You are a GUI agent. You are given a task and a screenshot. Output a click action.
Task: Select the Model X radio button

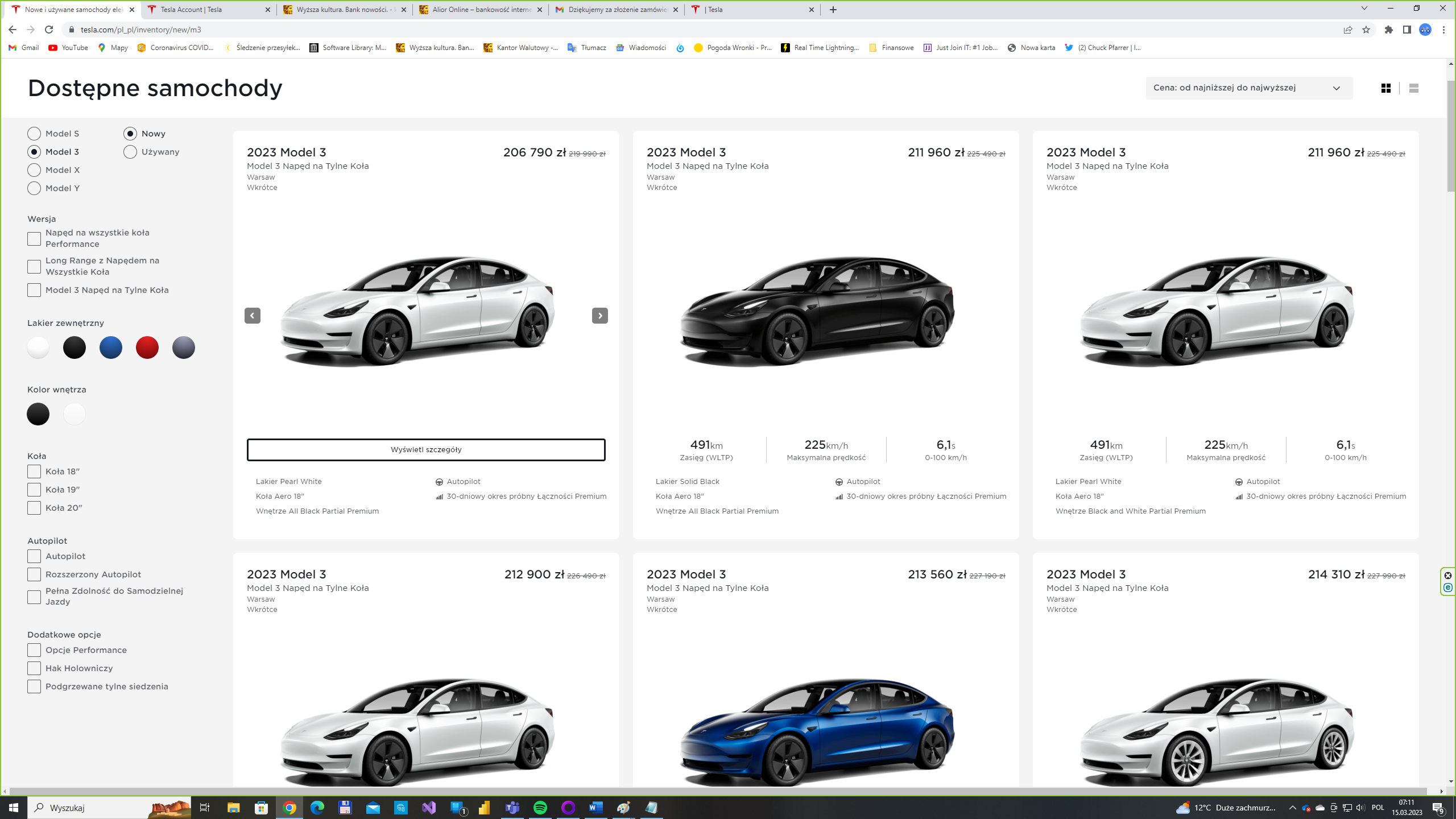coord(34,170)
